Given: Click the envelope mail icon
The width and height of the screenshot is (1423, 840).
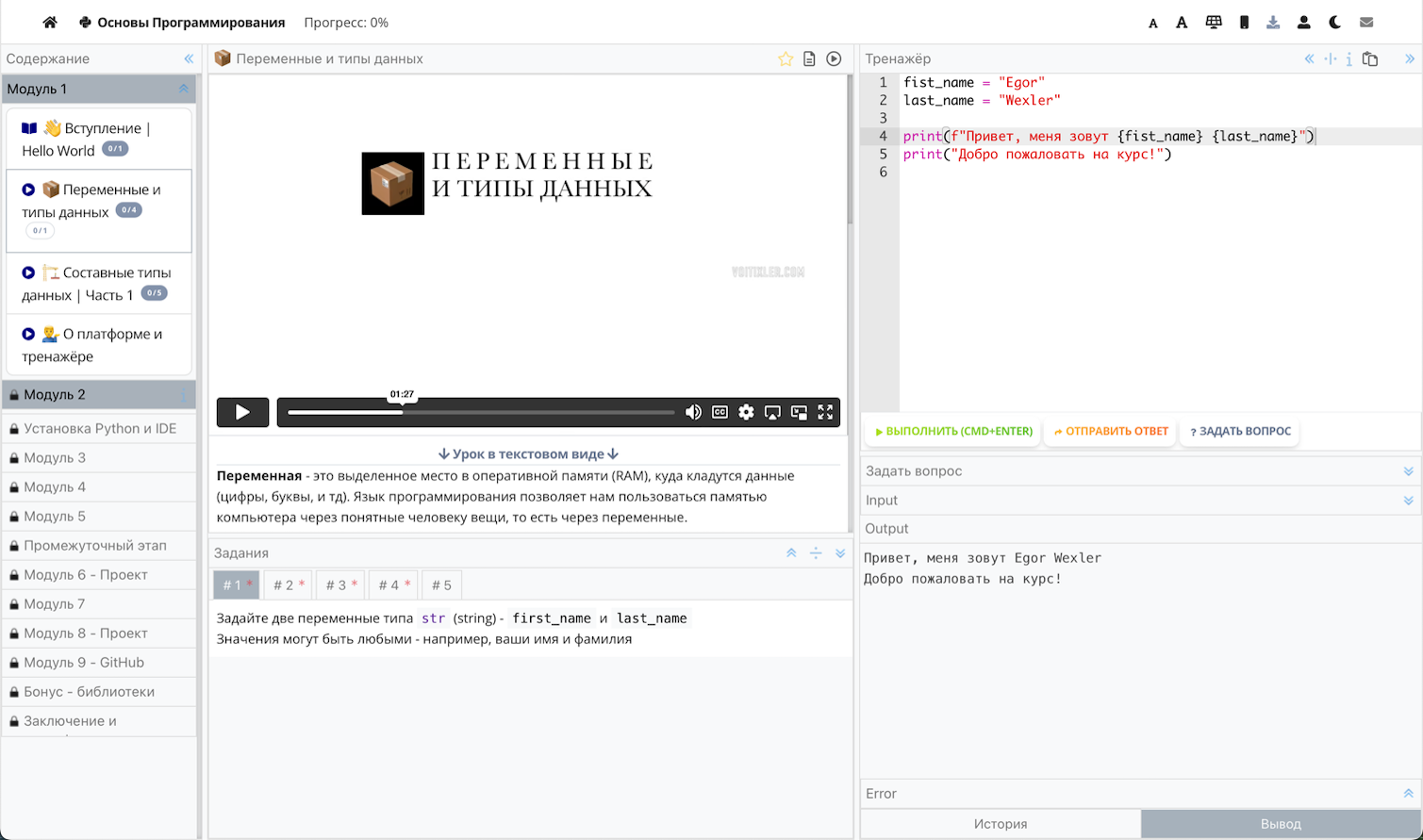Looking at the screenshot, I should [1366, 23].
